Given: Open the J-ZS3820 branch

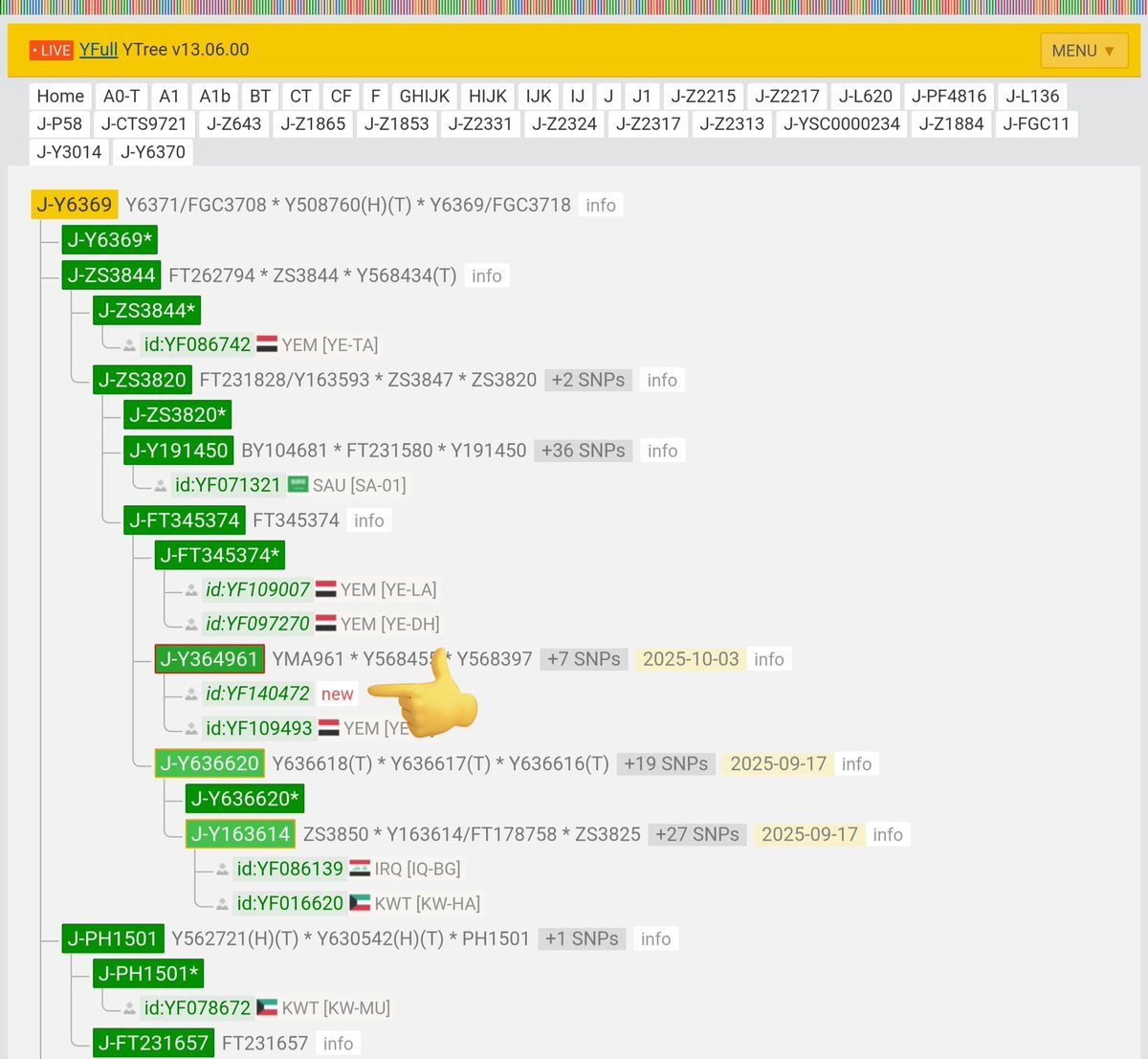Looking at the screenshot, I should pyautogui.click(x=143, y=380).
